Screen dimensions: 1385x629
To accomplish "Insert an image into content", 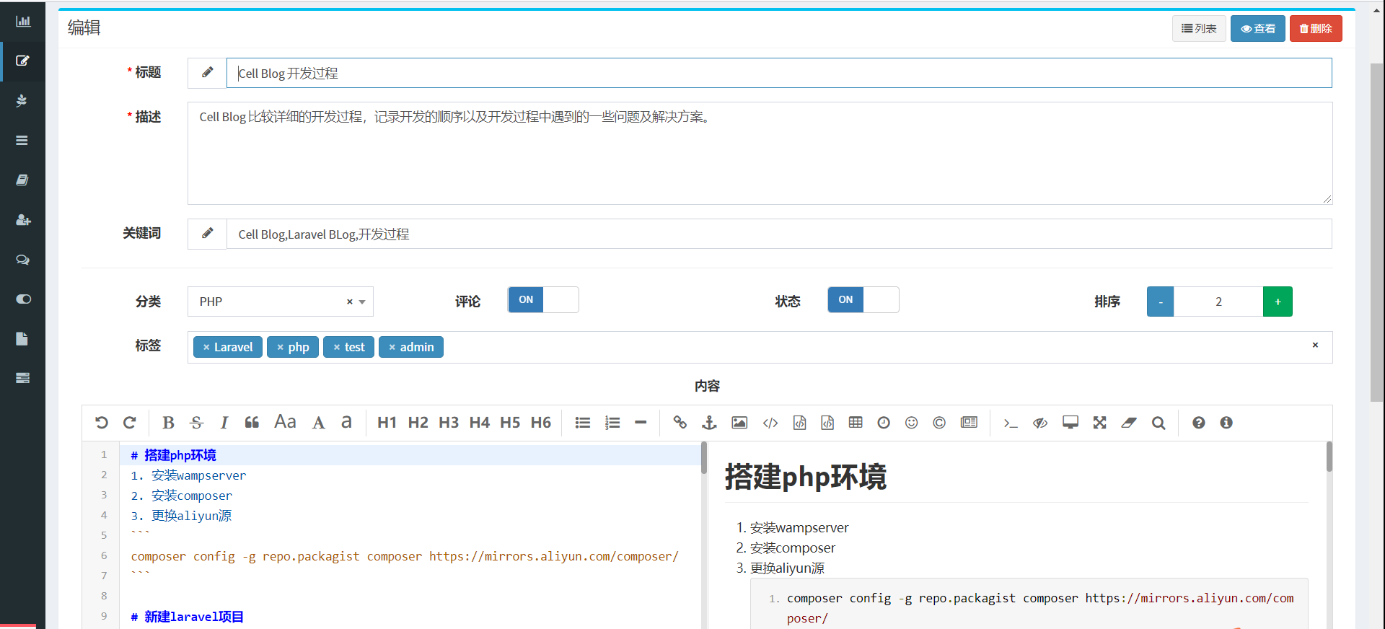I will pos(739,423).
